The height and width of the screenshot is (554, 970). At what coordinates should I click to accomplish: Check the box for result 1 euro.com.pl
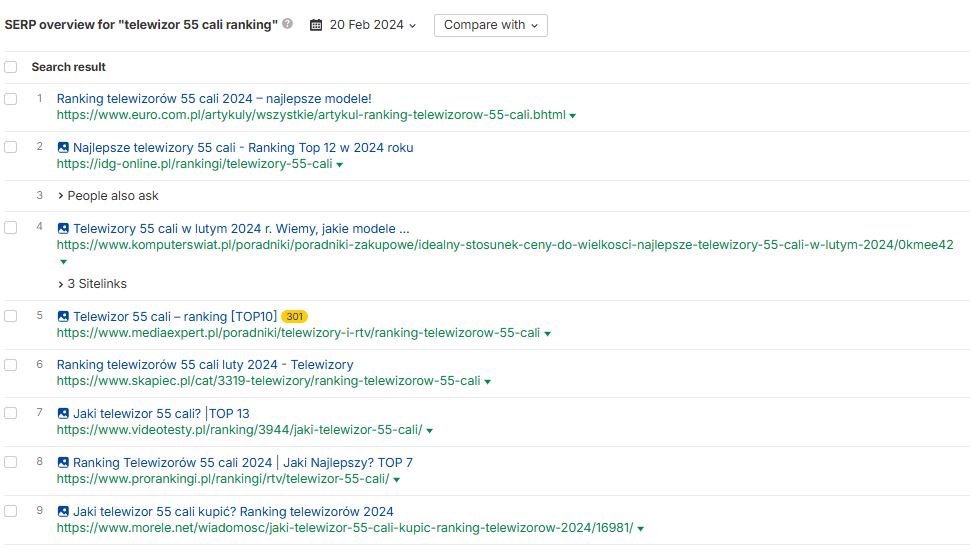(x=11, y=99)
